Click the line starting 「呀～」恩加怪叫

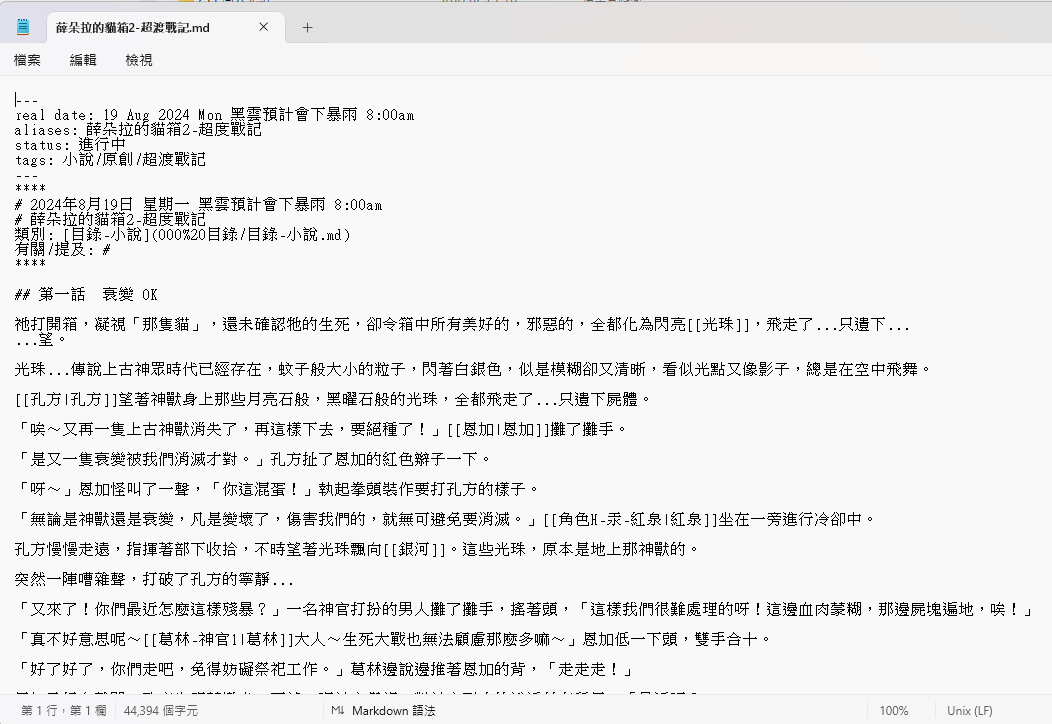(x=277, y=489)
